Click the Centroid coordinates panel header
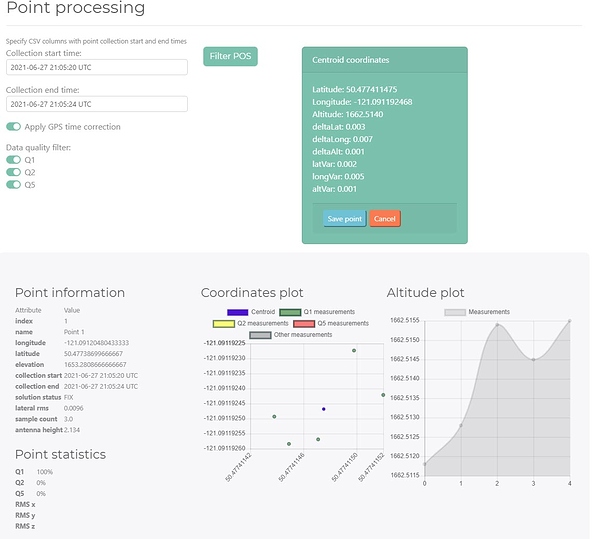 [x=385, y=60]
